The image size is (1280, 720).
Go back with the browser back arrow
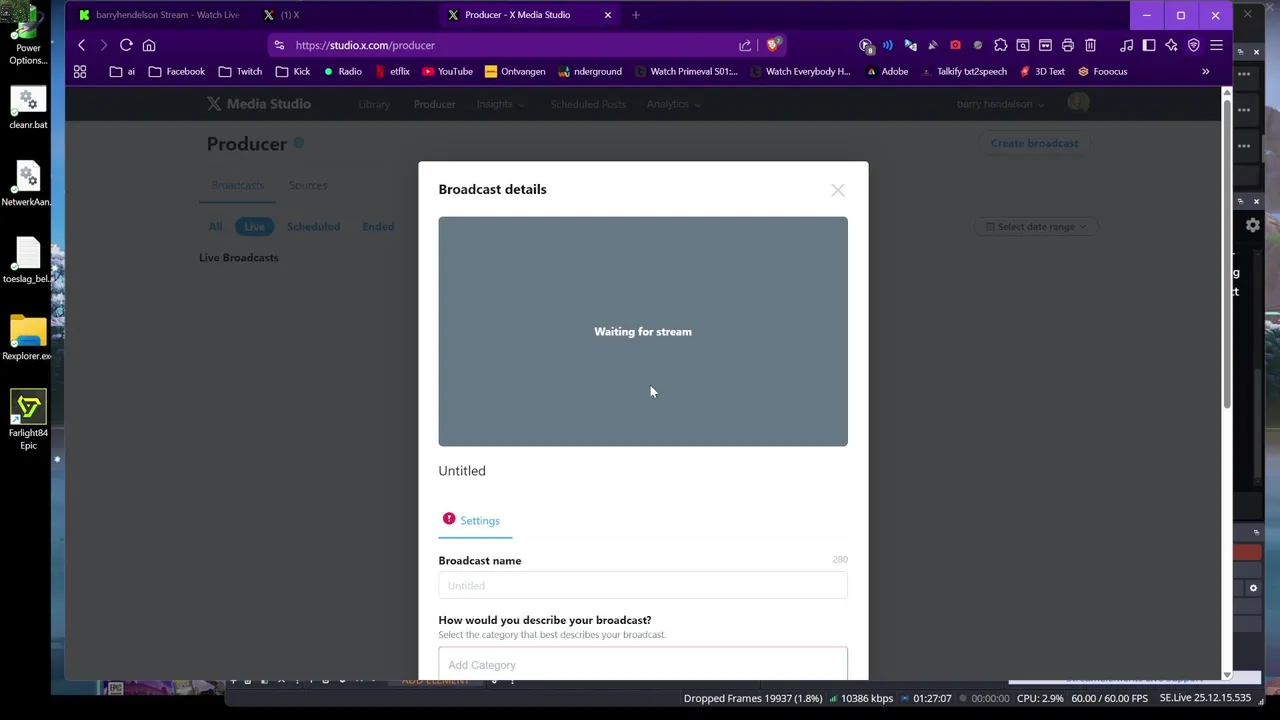pyautogui.click(x=82, y=45)
